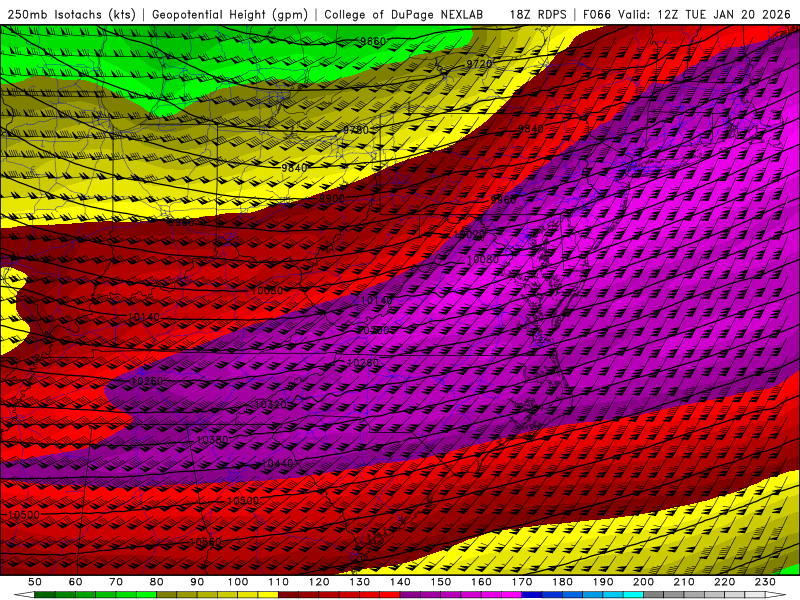800x600 pixels.
Task: Click the purple swatch below legend 140
Action: [x=410, y=595]
